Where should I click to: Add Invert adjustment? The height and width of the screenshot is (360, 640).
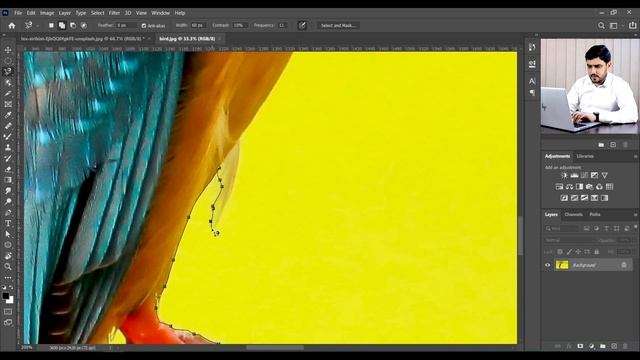(x=564, y=198)
